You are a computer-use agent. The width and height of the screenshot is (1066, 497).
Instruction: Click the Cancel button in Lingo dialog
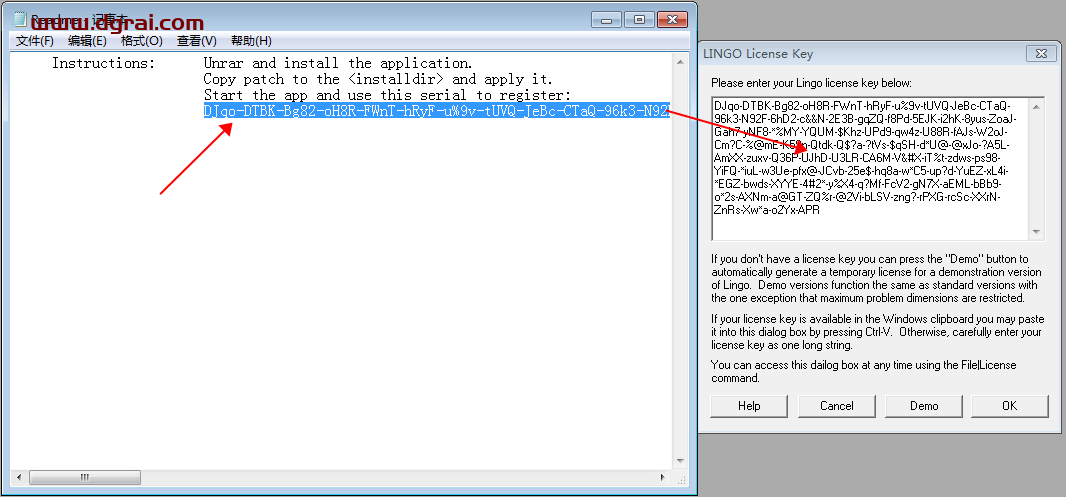(836, 406)
